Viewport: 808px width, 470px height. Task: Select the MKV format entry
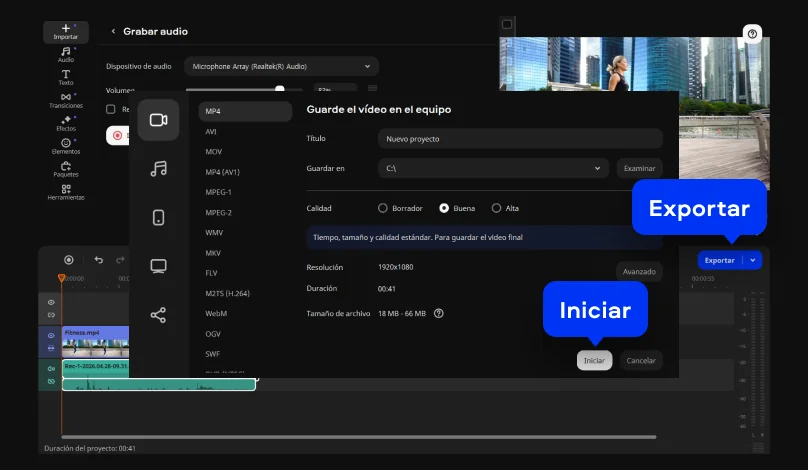coord(214,253)
